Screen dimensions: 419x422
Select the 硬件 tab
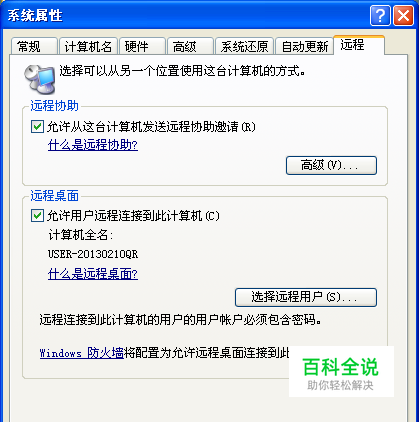[x=142, y=46]
